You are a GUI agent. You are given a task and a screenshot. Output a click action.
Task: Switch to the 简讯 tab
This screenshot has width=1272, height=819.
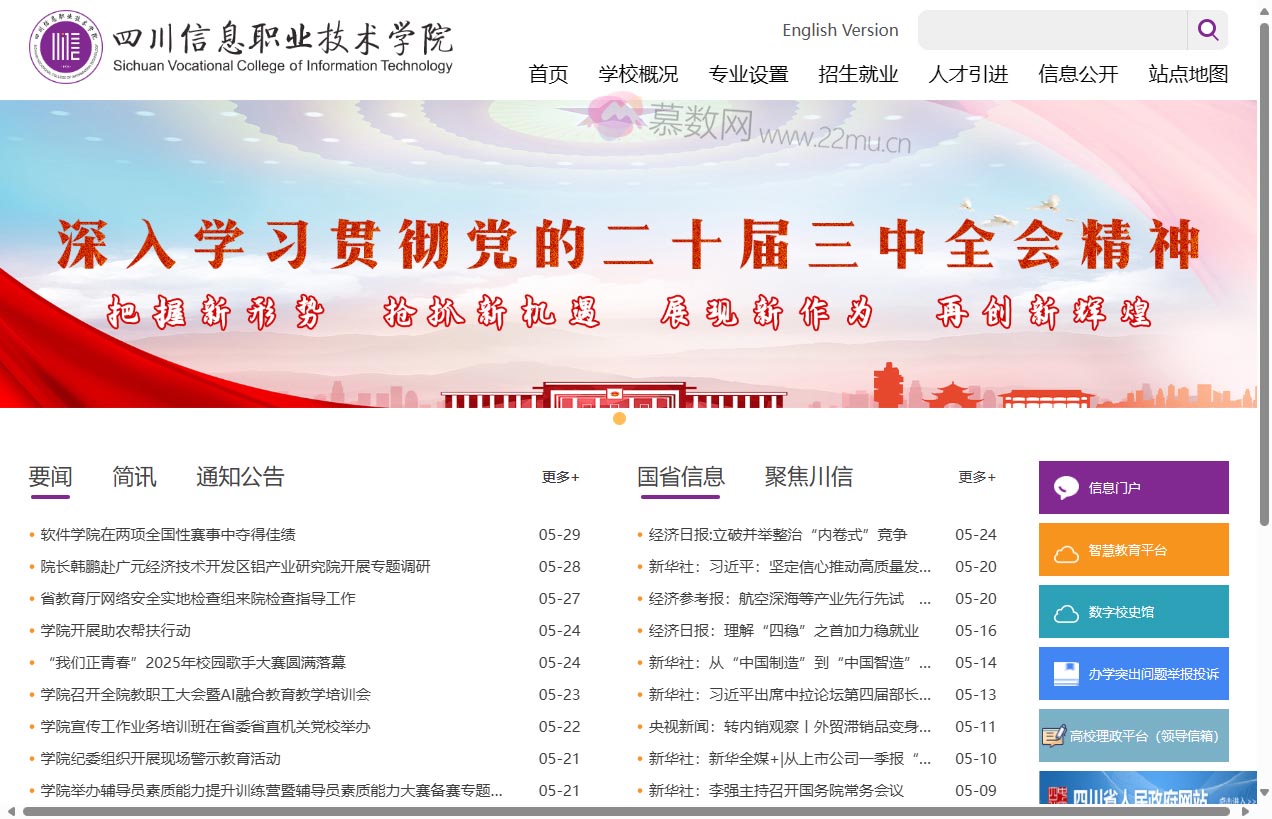pos(134,477)
